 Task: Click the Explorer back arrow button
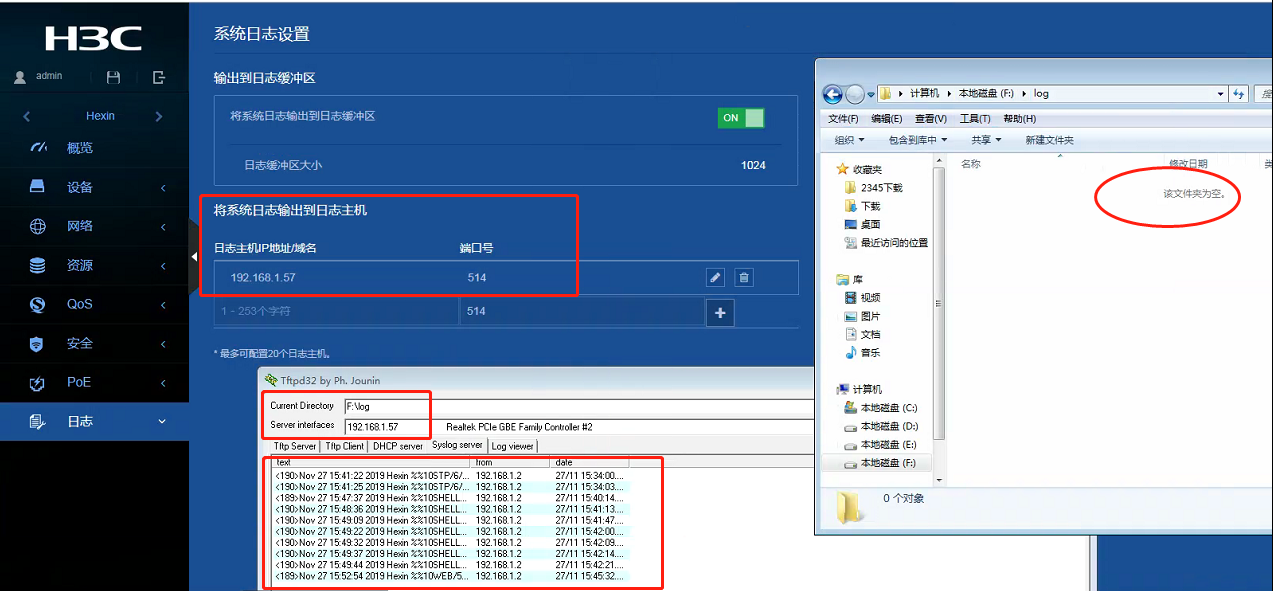[832, 94]
